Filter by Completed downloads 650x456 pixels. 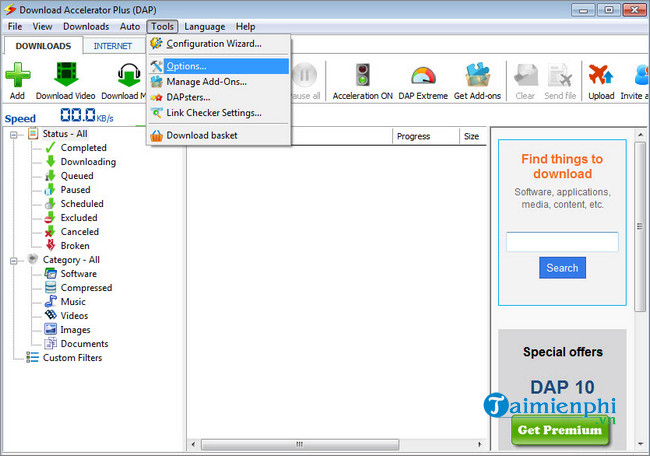[83, 148]
